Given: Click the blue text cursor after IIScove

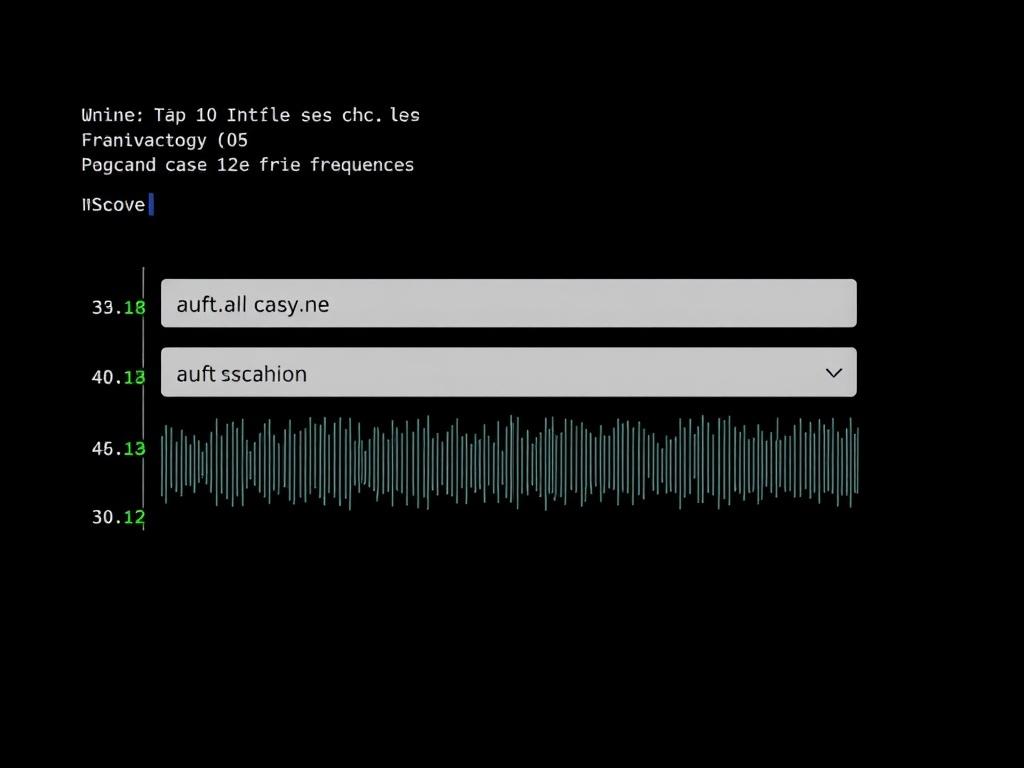Looking at the screenshot, I should (x=151, y=205).
